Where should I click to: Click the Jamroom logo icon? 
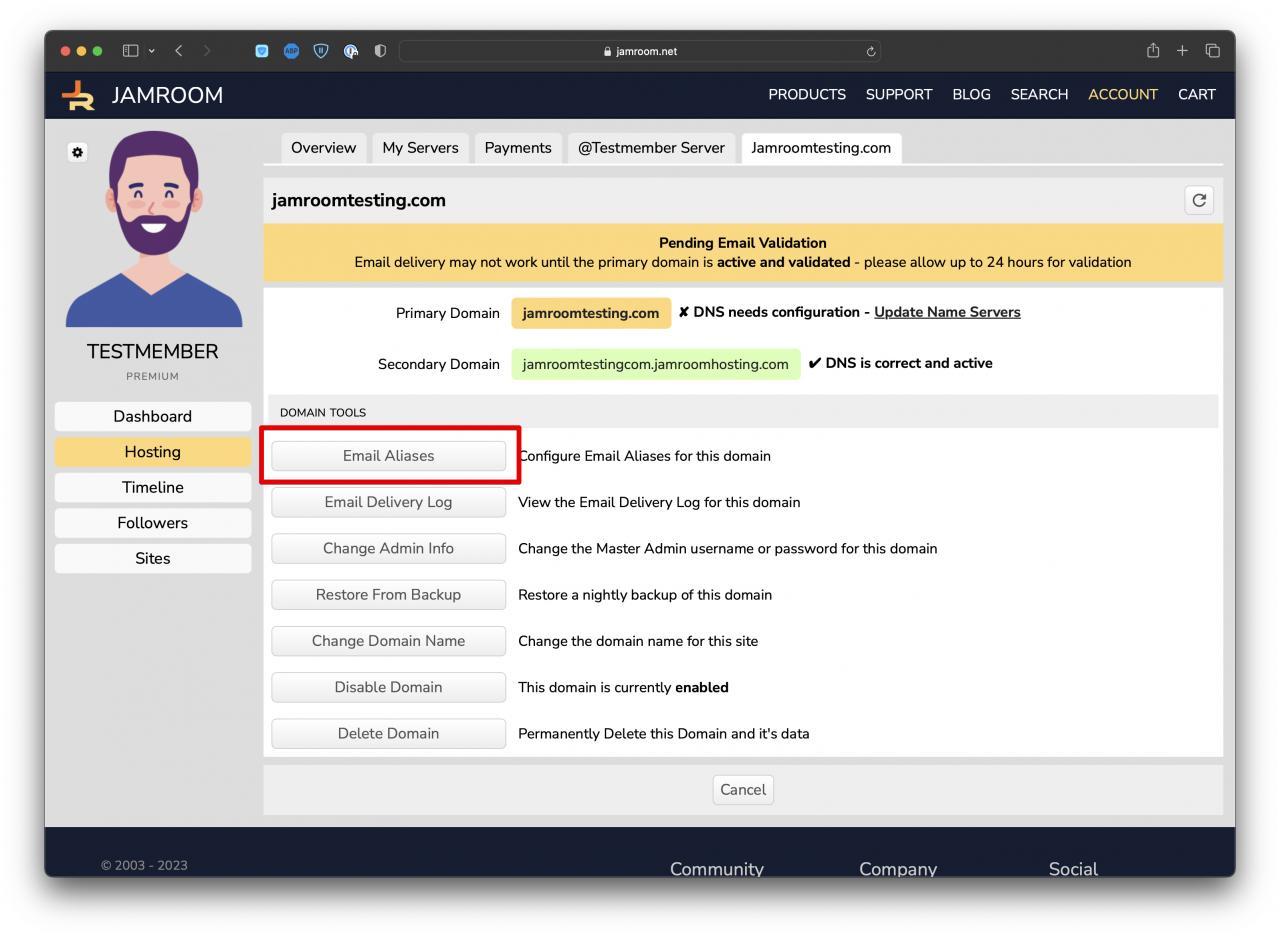78,95
